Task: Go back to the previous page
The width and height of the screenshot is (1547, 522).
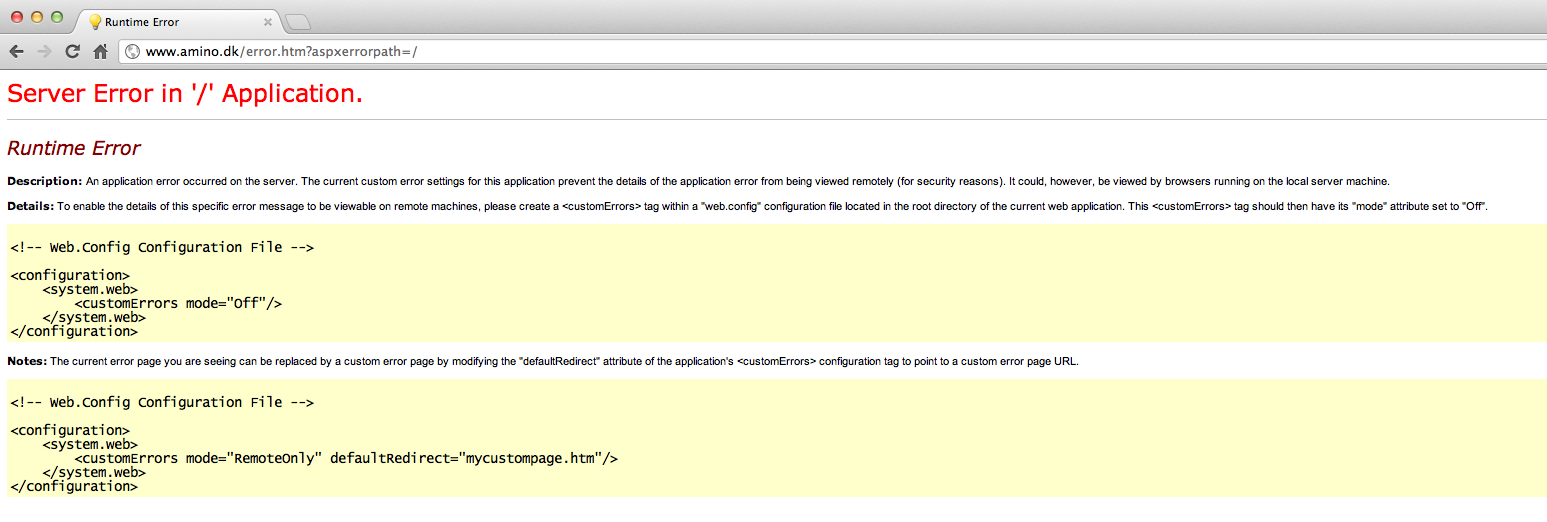Action: pyautogui.click(x=16, y=51)
